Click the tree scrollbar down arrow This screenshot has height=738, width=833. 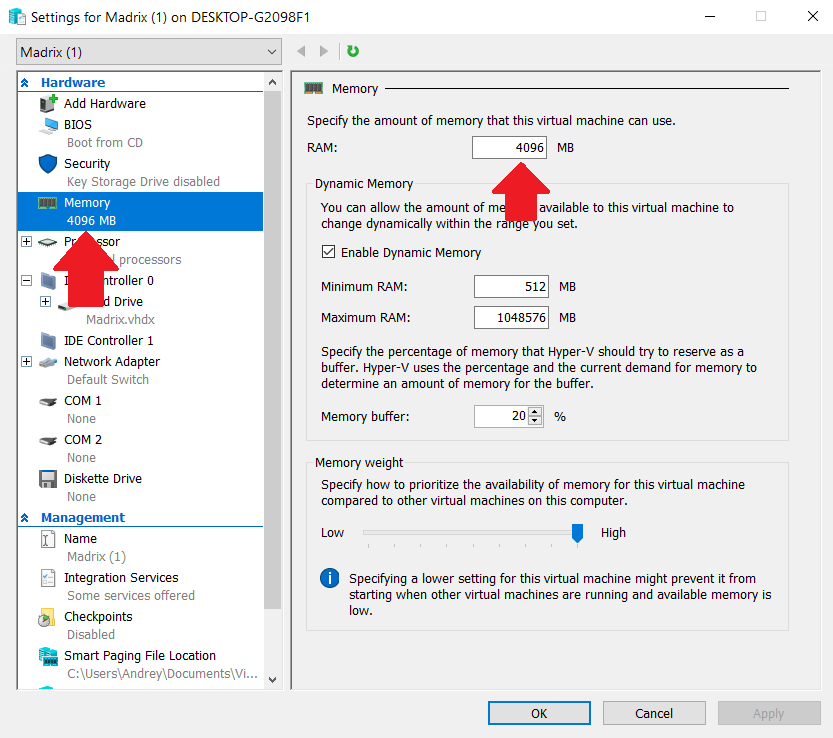273,680
